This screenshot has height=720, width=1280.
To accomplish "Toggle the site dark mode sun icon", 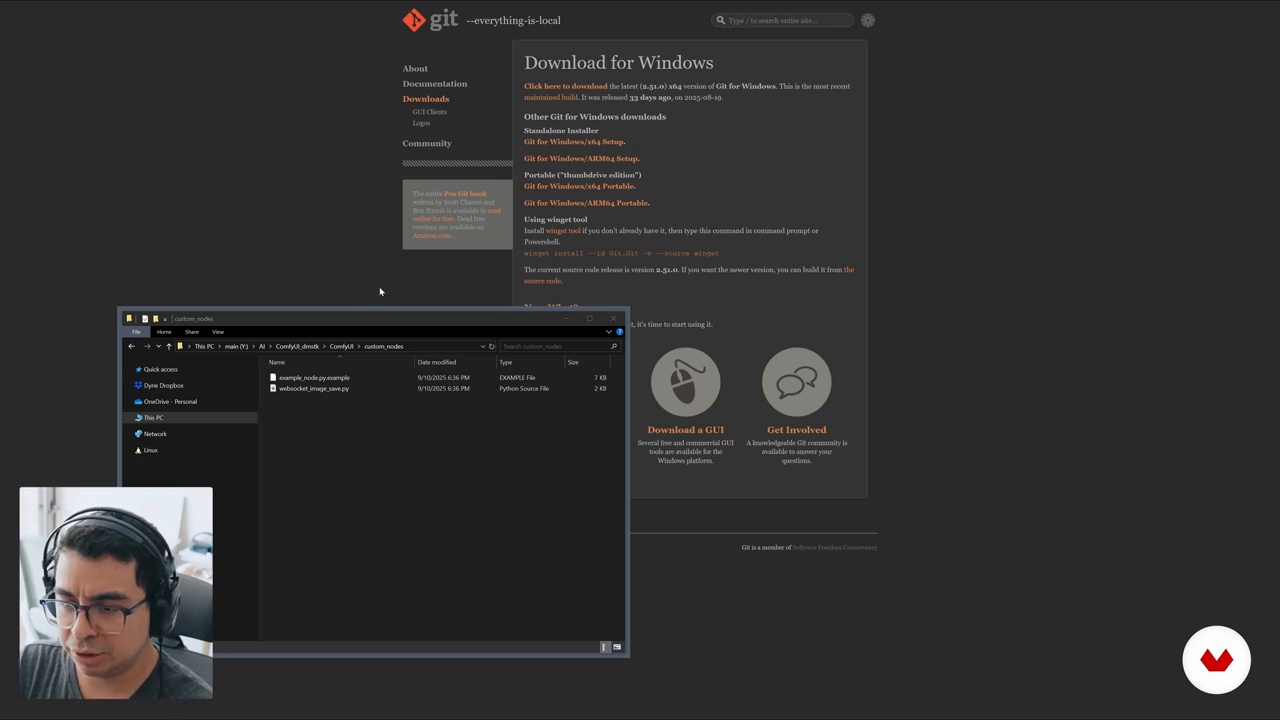I will (x=868, y=20).
